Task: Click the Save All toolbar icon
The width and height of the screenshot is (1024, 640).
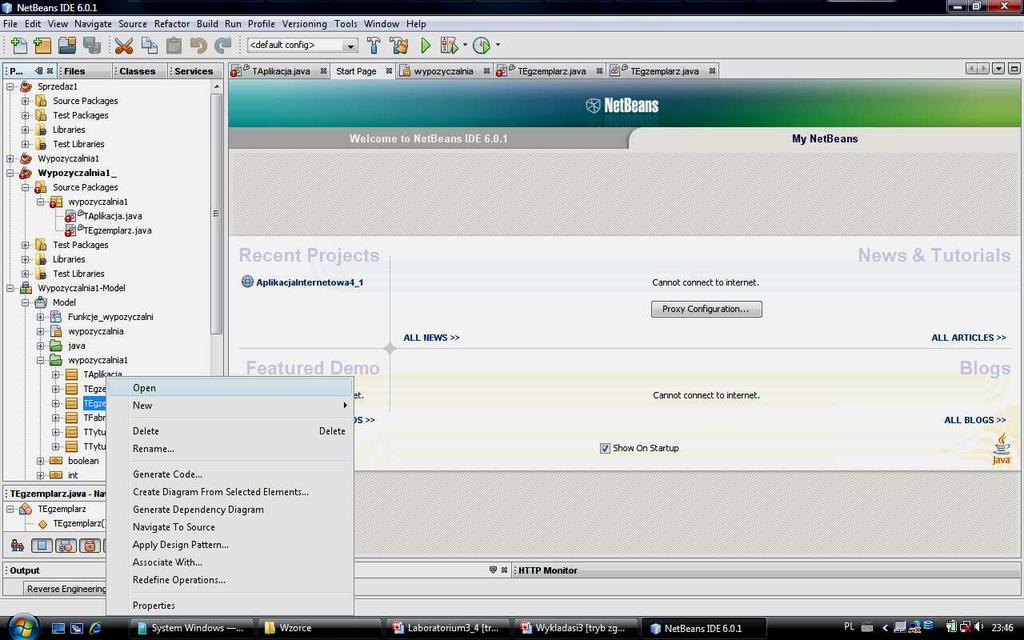Action: 92,45
